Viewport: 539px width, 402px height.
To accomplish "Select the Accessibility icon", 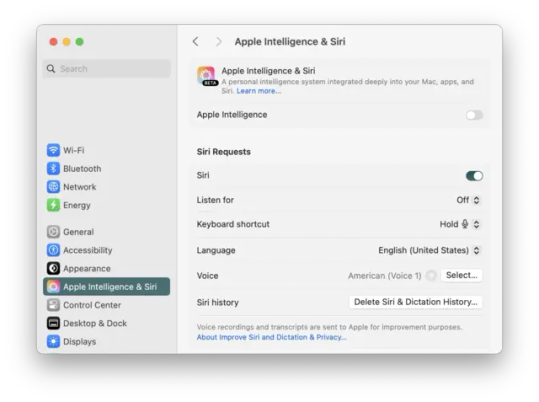I will [x=53, y=250].
